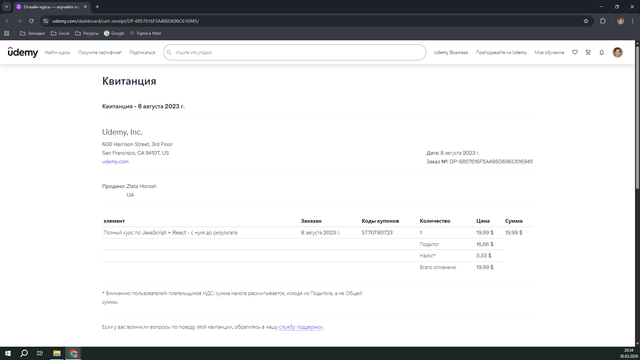640x360 pixels.
Task: Switch to Chrome in the taskbar
Action: (73, 353)
